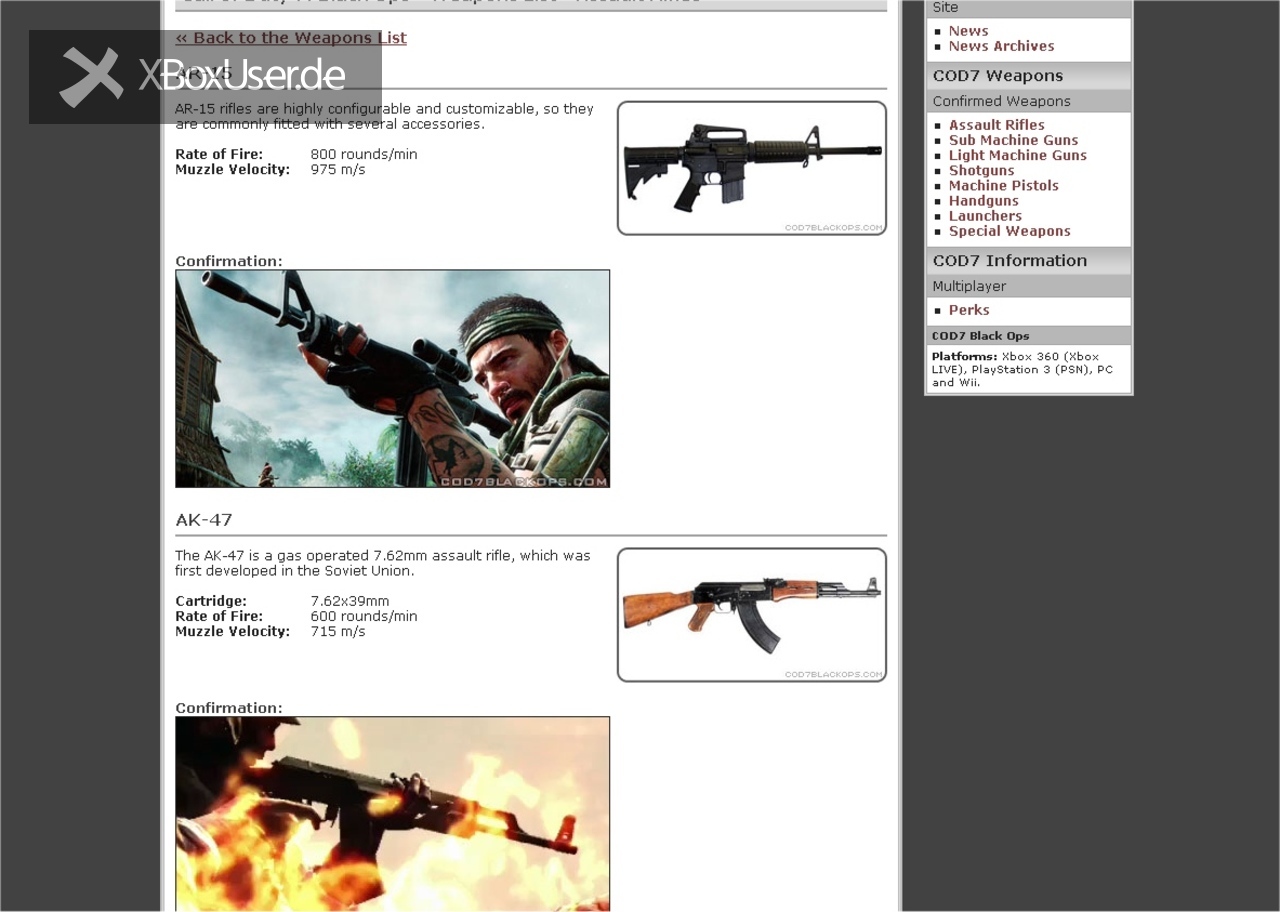Select the Confirmed Weapons subheading

[x=1001, y=101]
